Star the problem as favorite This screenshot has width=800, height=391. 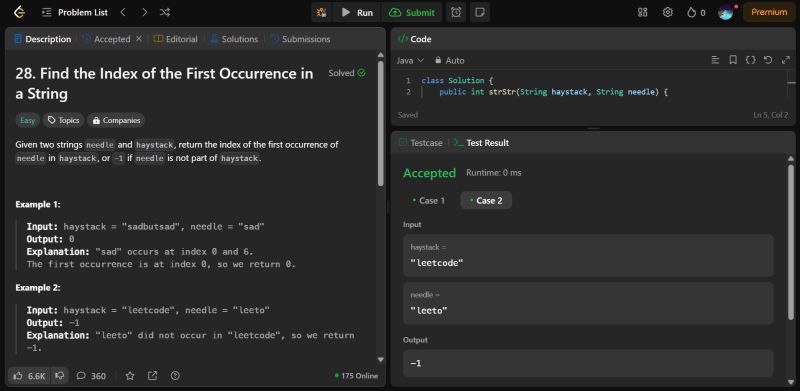pyautogui.click(x=130, y=376)
